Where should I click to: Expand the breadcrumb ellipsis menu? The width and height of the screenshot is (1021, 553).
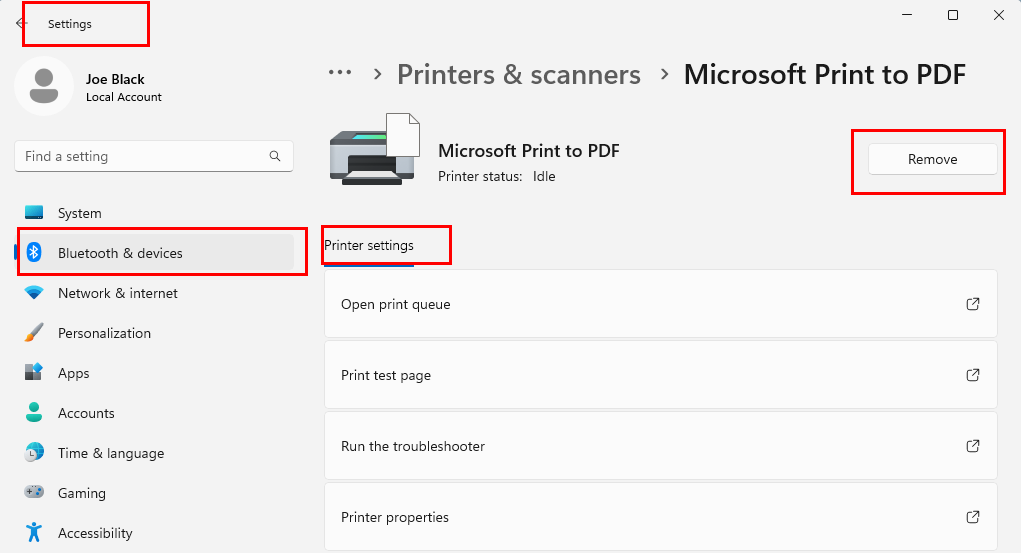coord(340,73)
